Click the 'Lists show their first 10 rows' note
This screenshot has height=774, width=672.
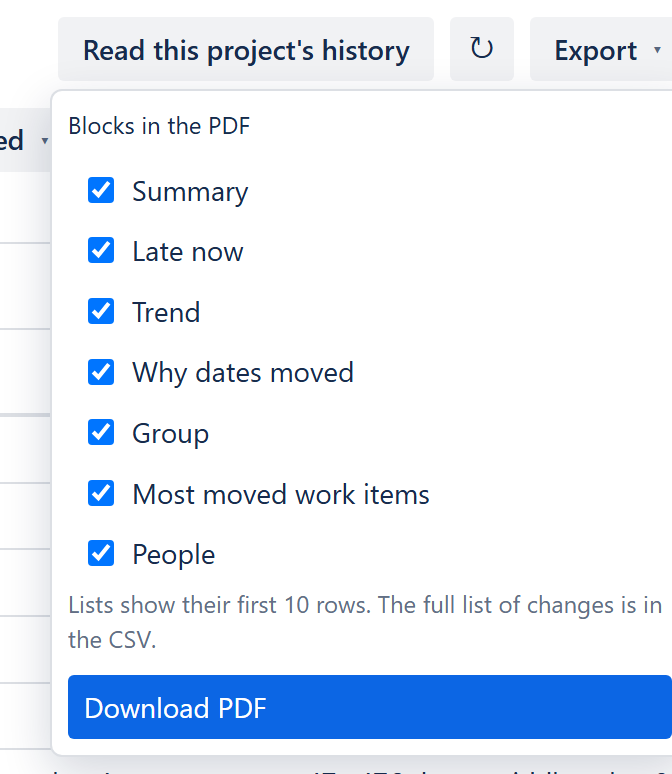point(365,622)
